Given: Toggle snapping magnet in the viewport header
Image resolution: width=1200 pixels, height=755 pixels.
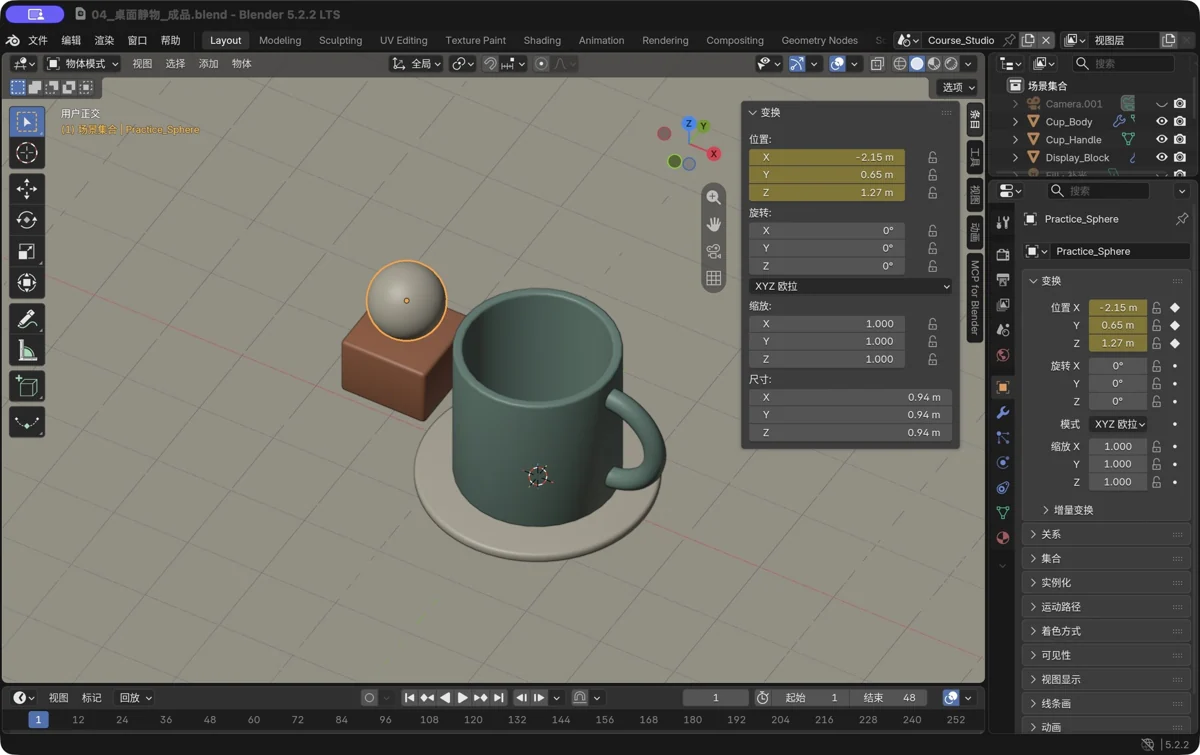Looking at the screenshot, I should (490, 64).
